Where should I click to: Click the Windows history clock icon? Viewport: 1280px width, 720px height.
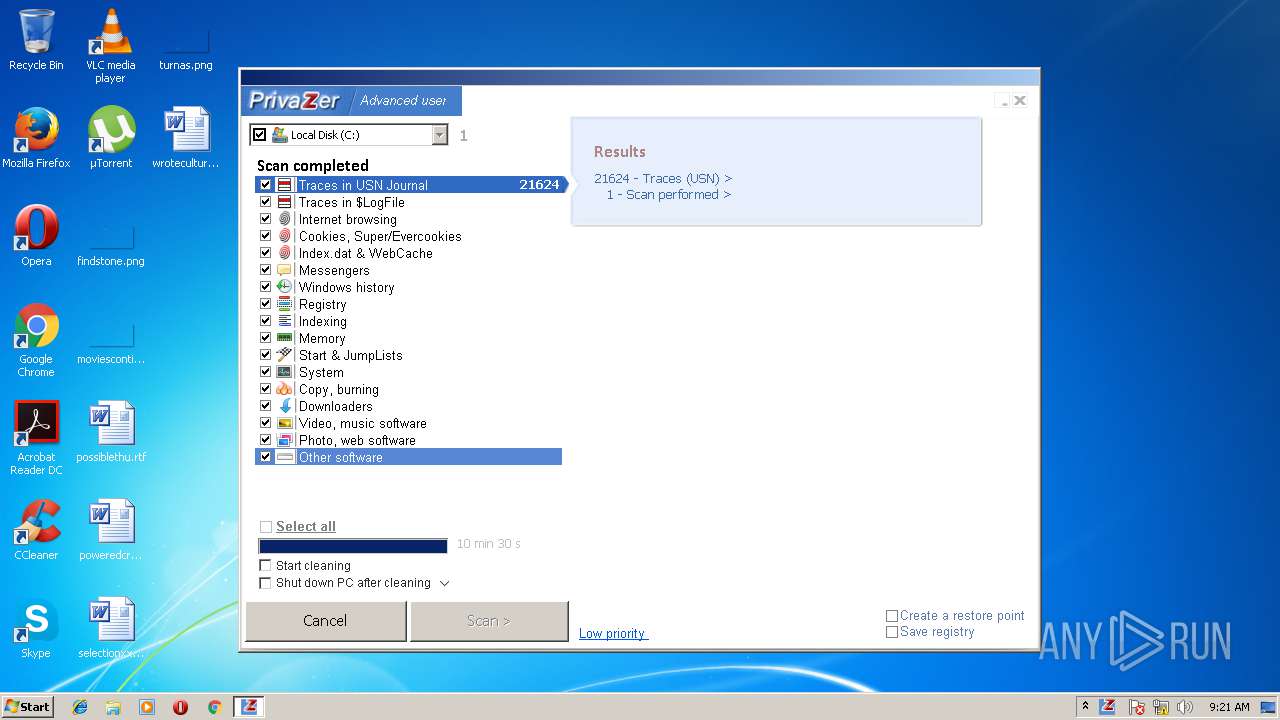click(x=285, y=287)
